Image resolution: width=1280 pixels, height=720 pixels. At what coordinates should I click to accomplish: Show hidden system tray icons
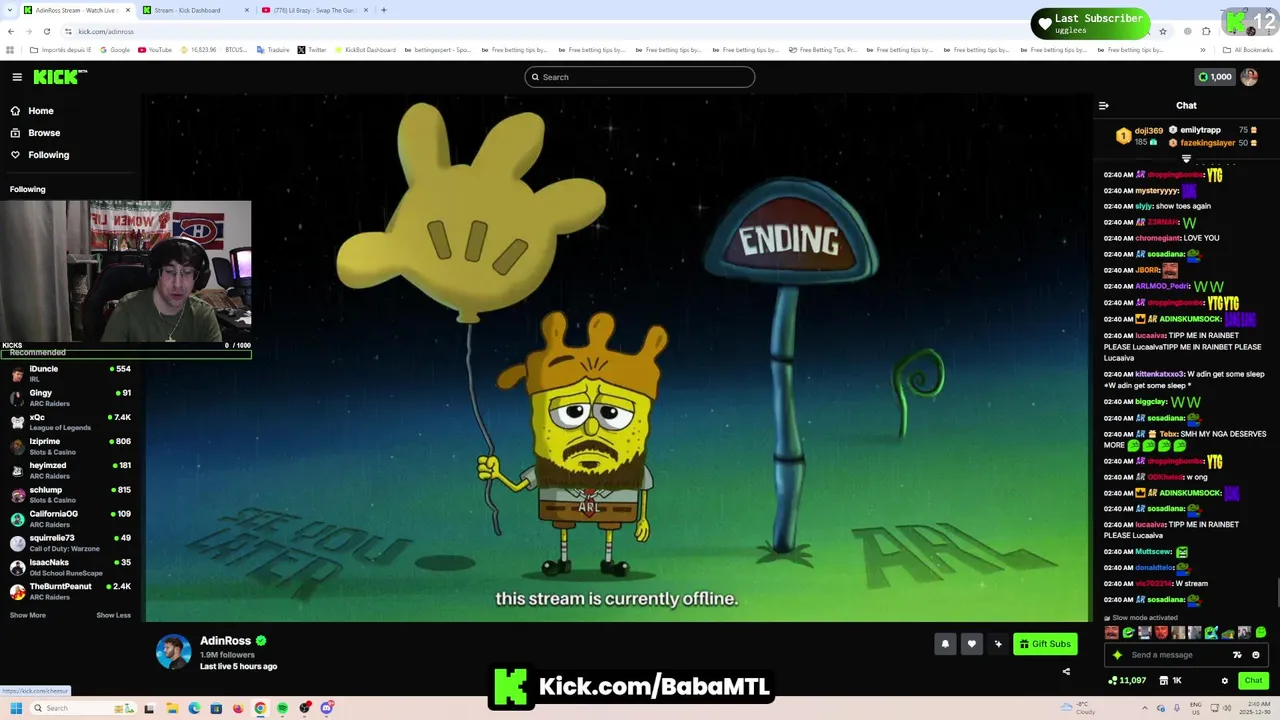pos(1145,708)
